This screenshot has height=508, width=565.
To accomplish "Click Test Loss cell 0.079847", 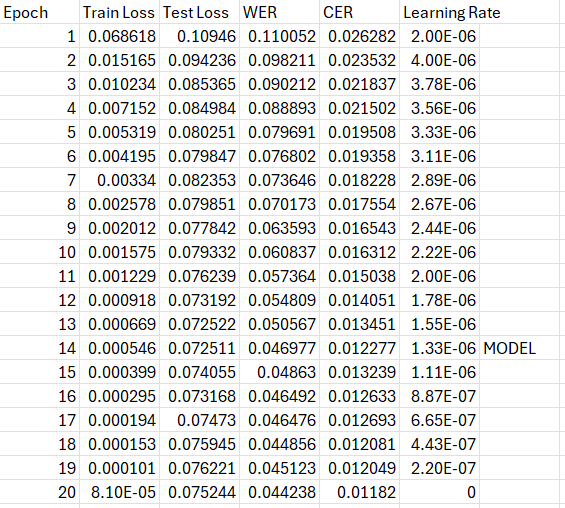I will 199,156.
